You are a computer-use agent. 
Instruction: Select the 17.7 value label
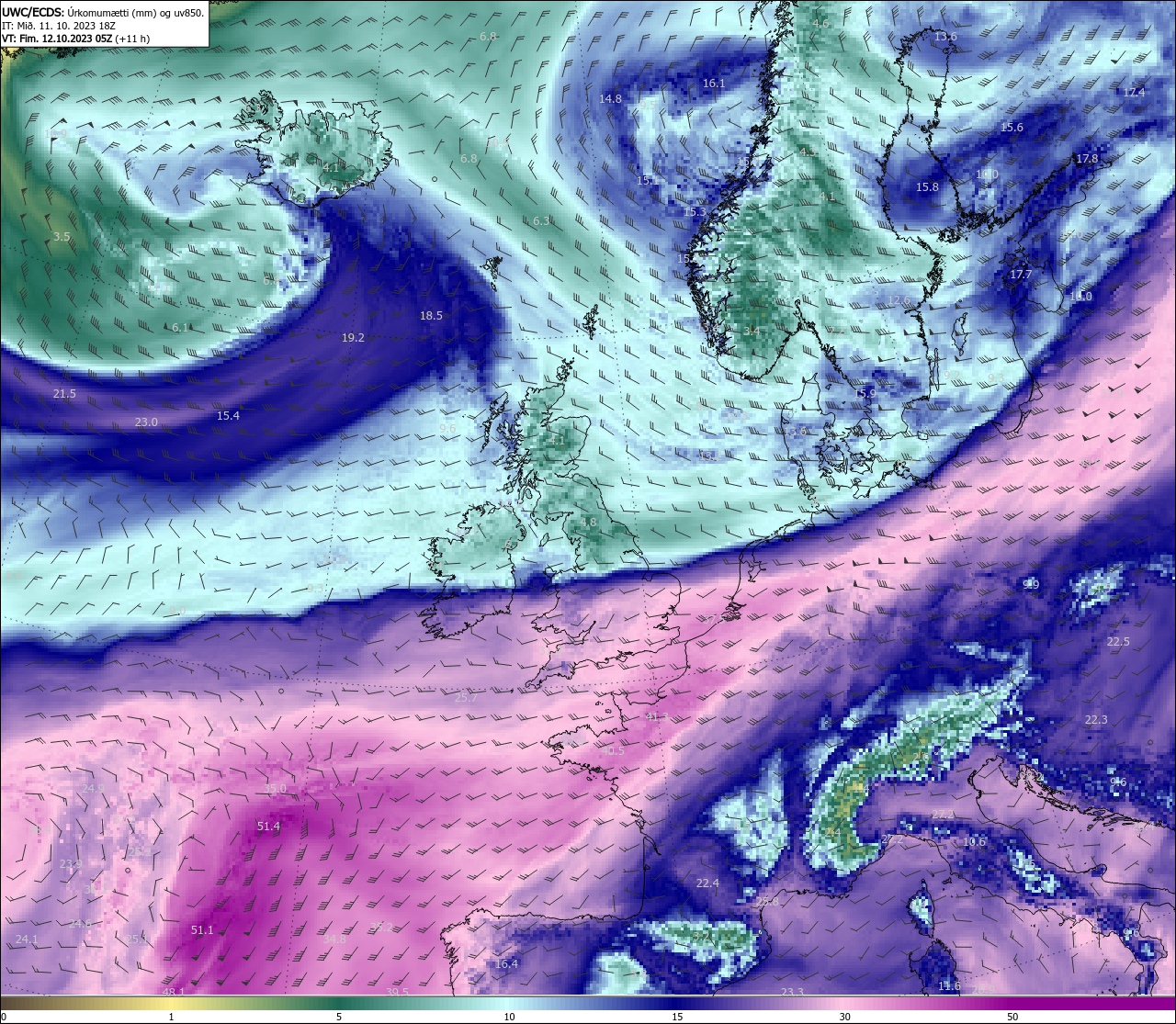pos(1021,275)
